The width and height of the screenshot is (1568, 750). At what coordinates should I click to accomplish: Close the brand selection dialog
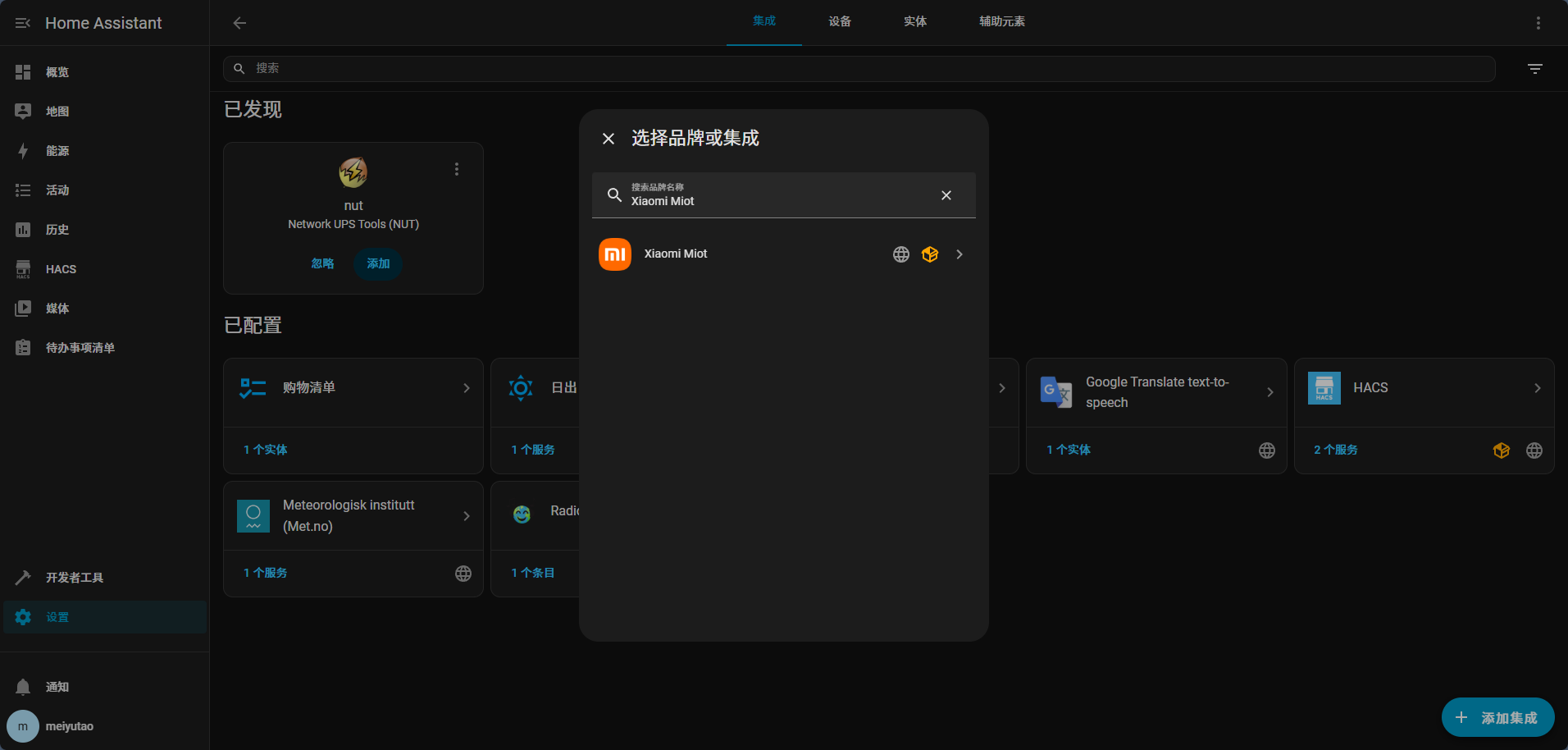[x=609, y=139]
